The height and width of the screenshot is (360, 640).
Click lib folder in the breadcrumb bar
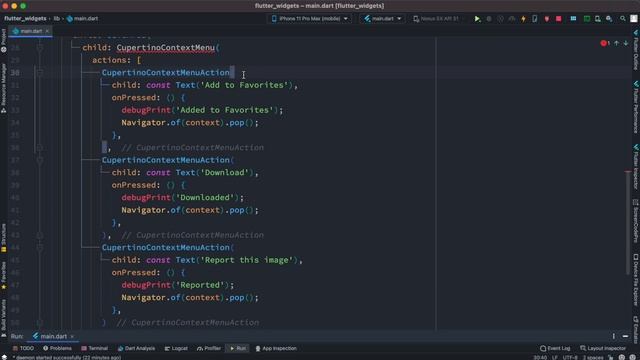pos(56,18)
